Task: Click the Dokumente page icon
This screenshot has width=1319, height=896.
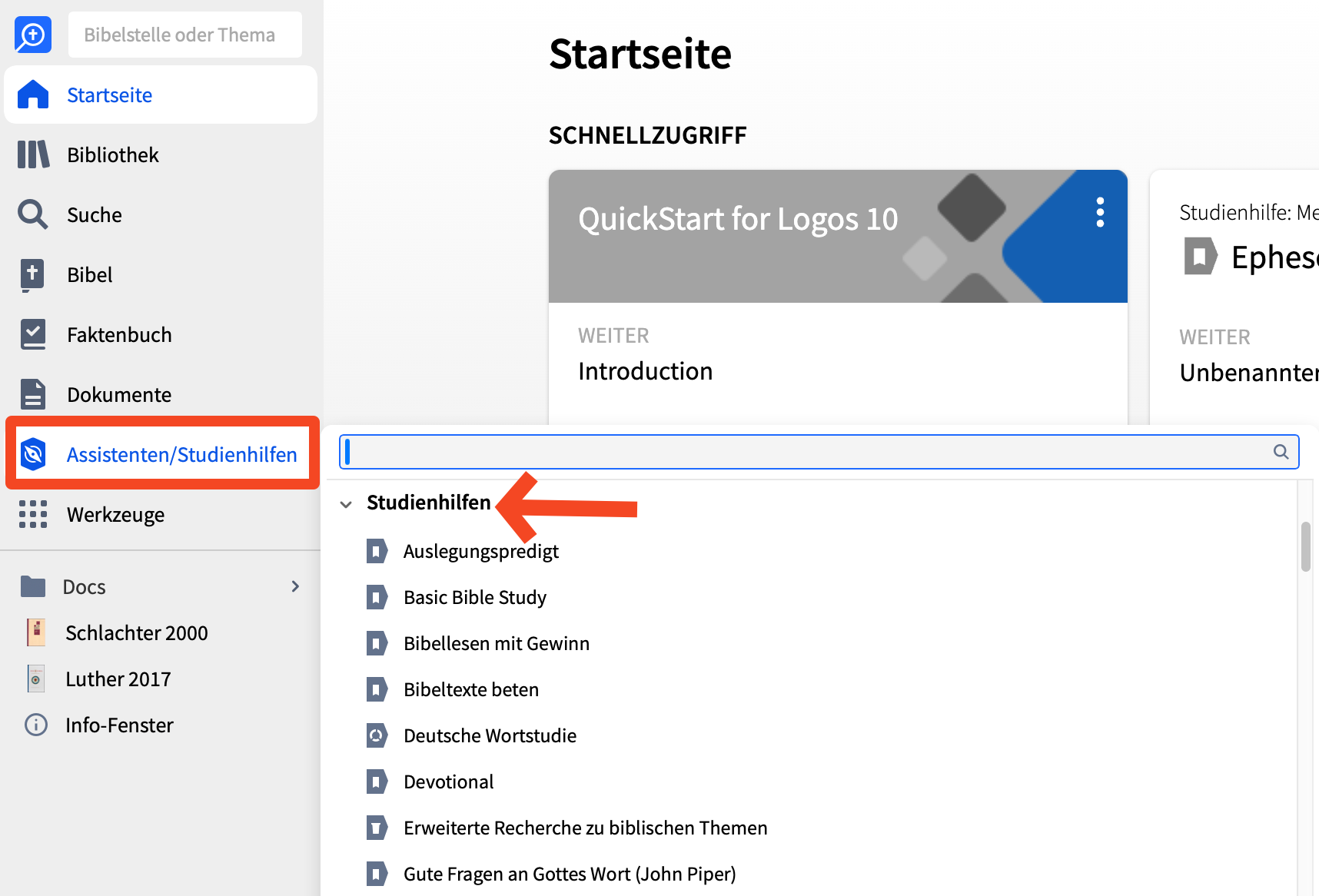Action: (x=33, y=394)
